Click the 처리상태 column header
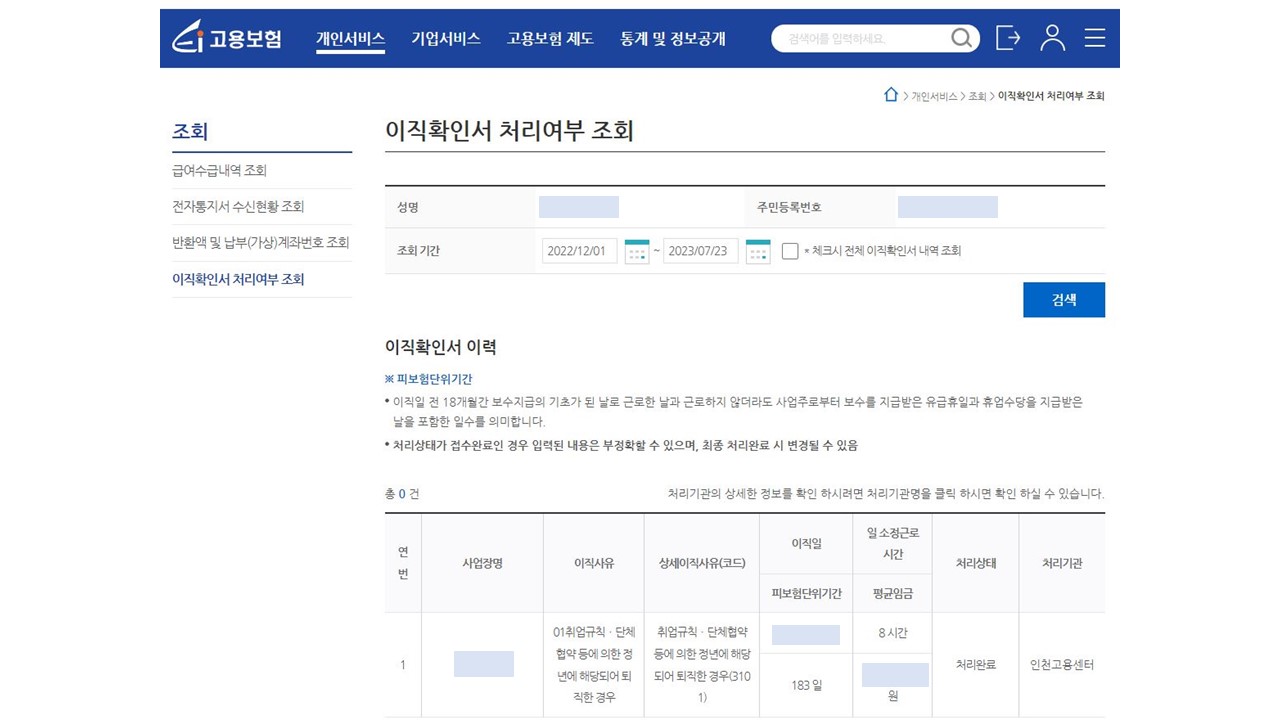1280x720 pixels. coord(975,564)
